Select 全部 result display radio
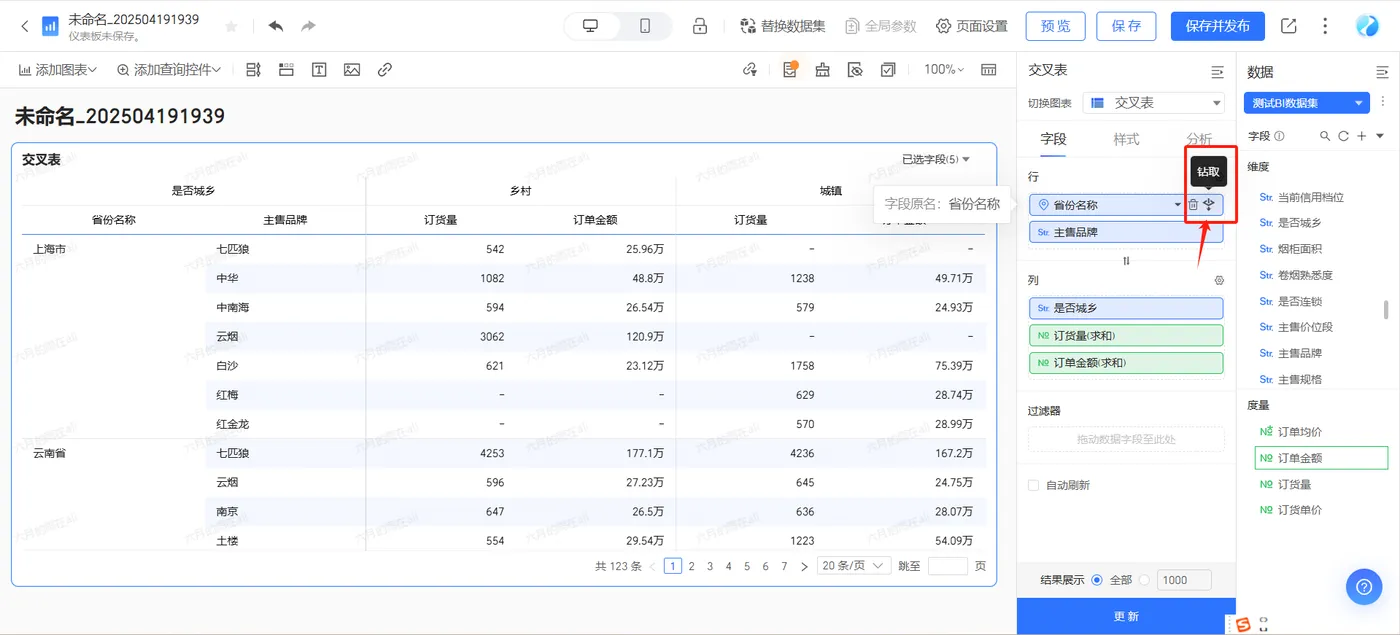Viewport: 1400px width, 635px height. [x=1097, y=580]
